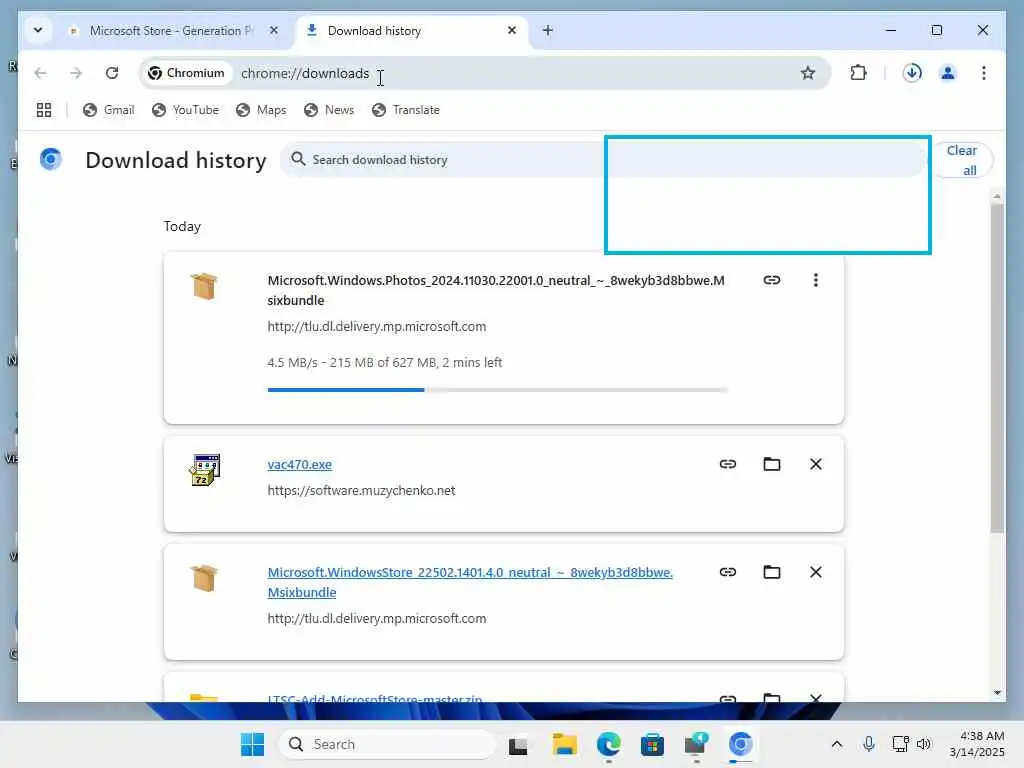This screenshot has height=768, width=1024.
Task: Copy download link for vac470.exe
Action: [x=728, y=464]
